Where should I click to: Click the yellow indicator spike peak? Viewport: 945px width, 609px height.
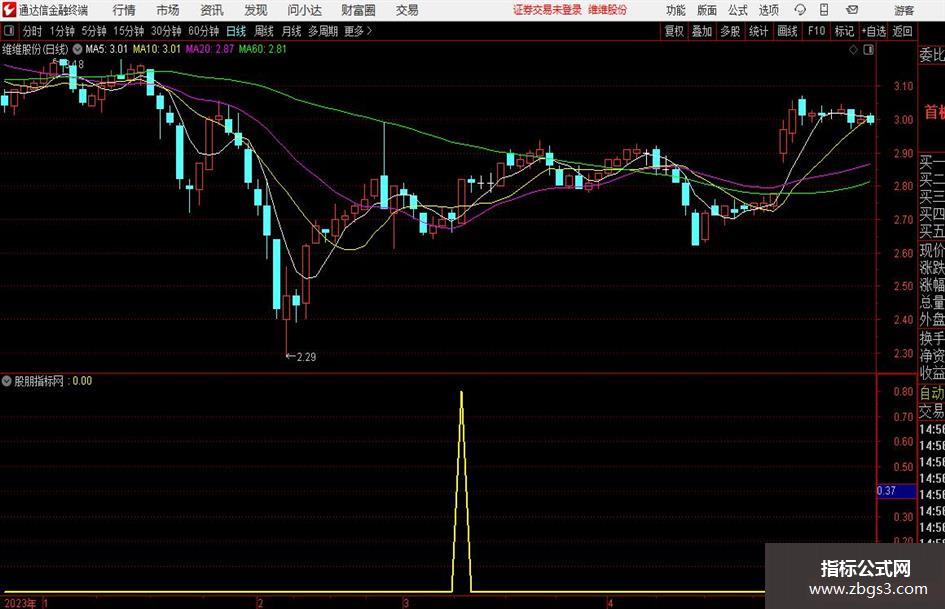click(462, 393)
